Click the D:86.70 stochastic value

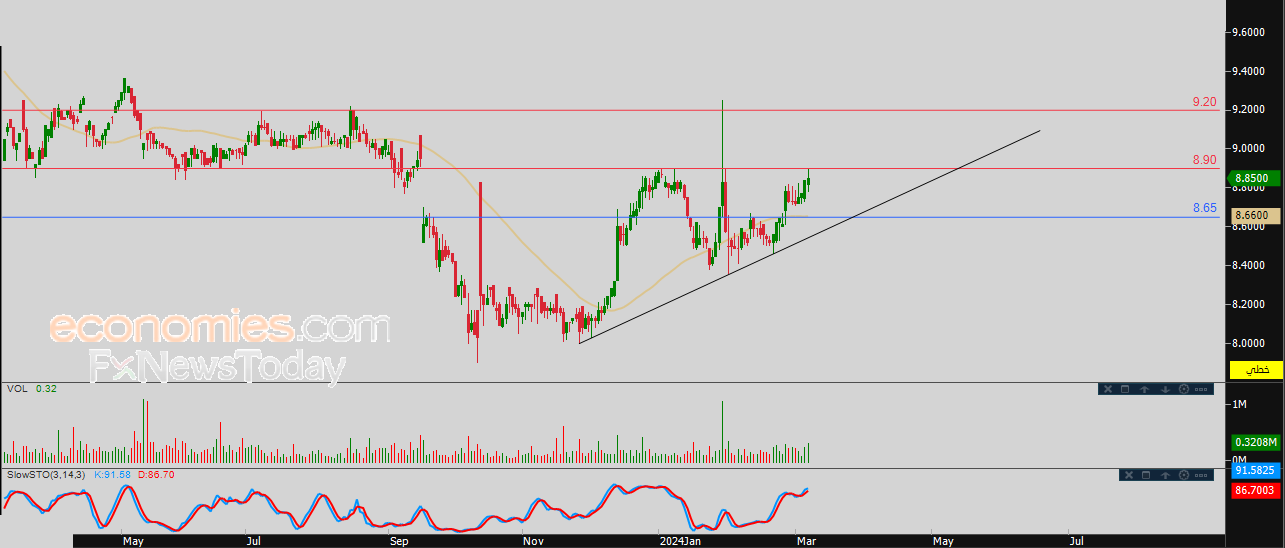(x=157, y=474)
